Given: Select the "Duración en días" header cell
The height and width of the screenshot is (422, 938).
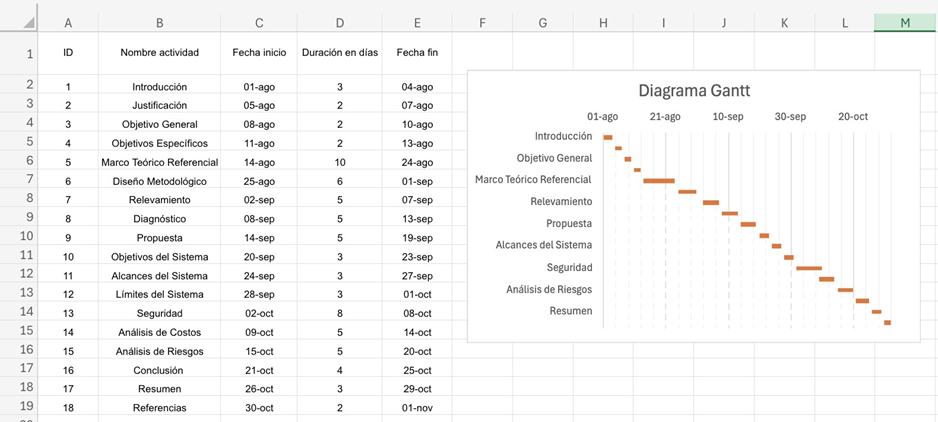Looking at the screenshot, I should [340, 53].
